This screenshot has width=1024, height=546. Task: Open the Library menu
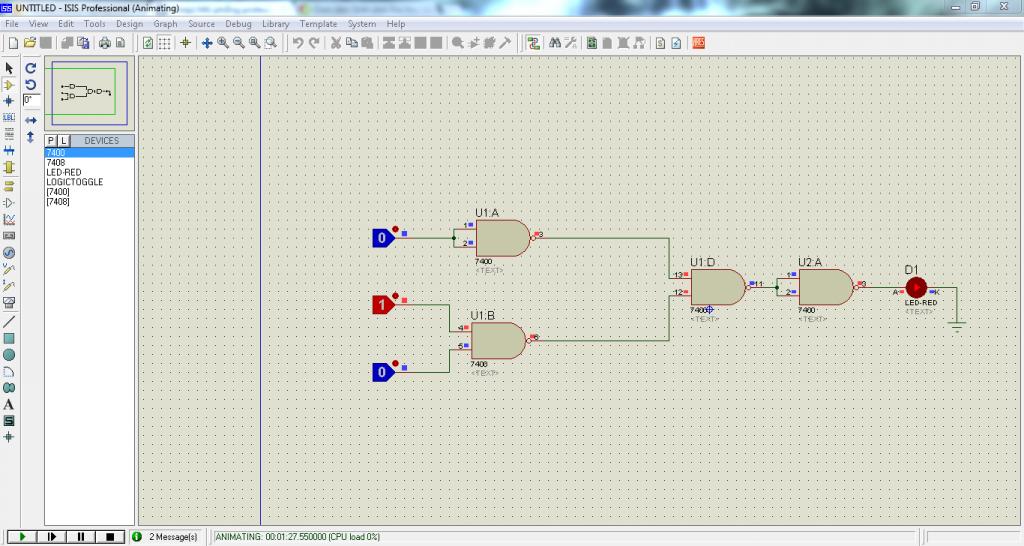(275, 23)
